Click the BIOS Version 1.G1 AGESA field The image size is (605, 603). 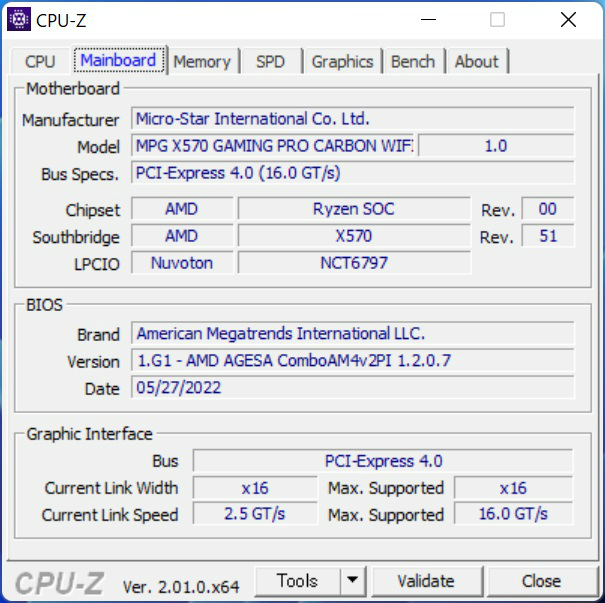(x=352, y=360)
